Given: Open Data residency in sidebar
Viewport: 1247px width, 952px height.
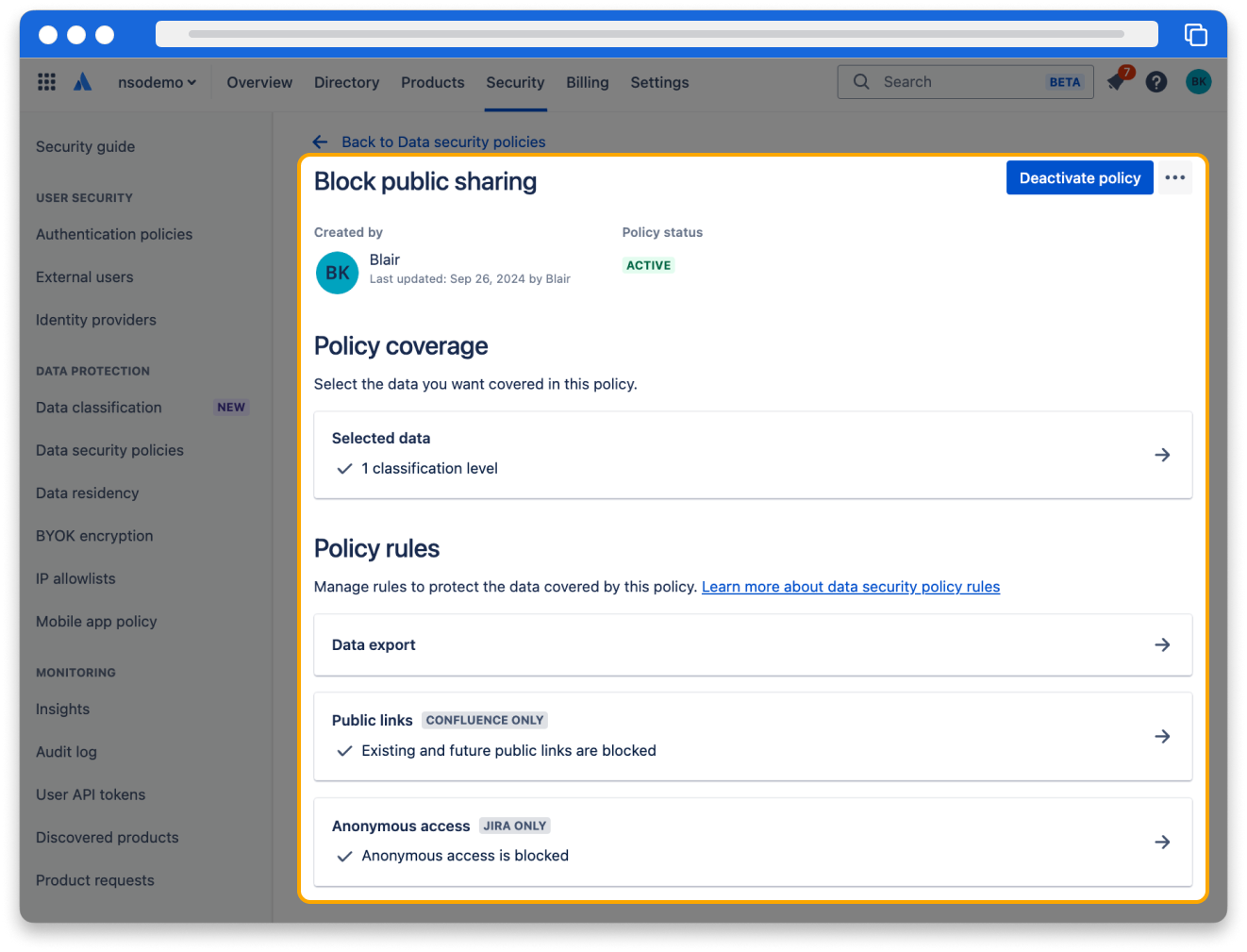Looking at the screenshot, I should [87, 493].
